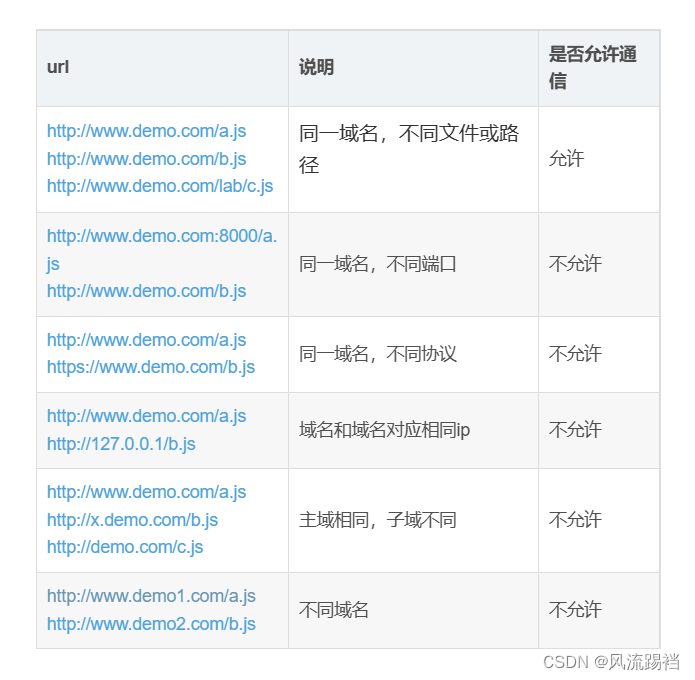Select the 'url' column header

click(x=58, y=67)
